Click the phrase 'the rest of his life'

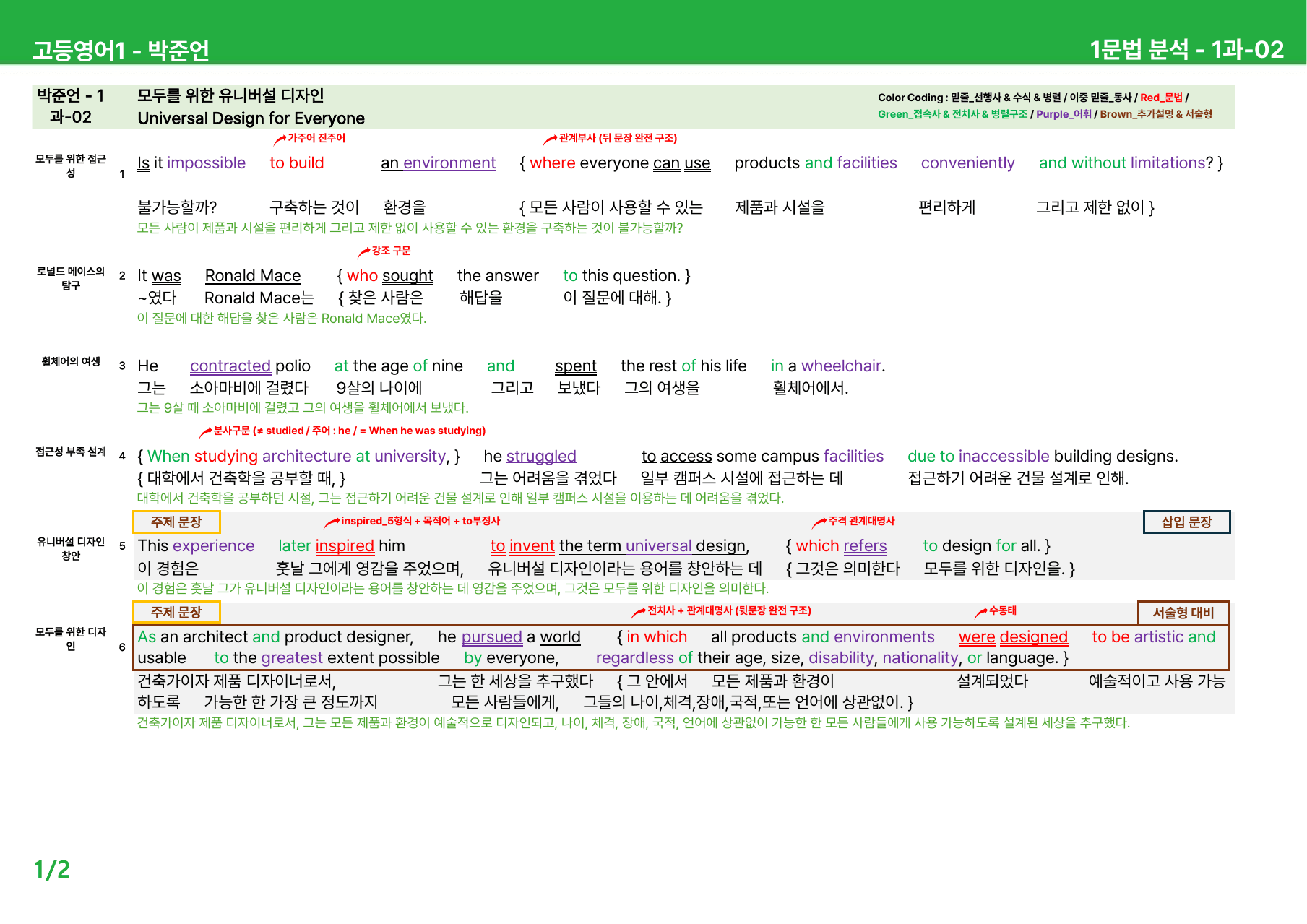(683, 366)
